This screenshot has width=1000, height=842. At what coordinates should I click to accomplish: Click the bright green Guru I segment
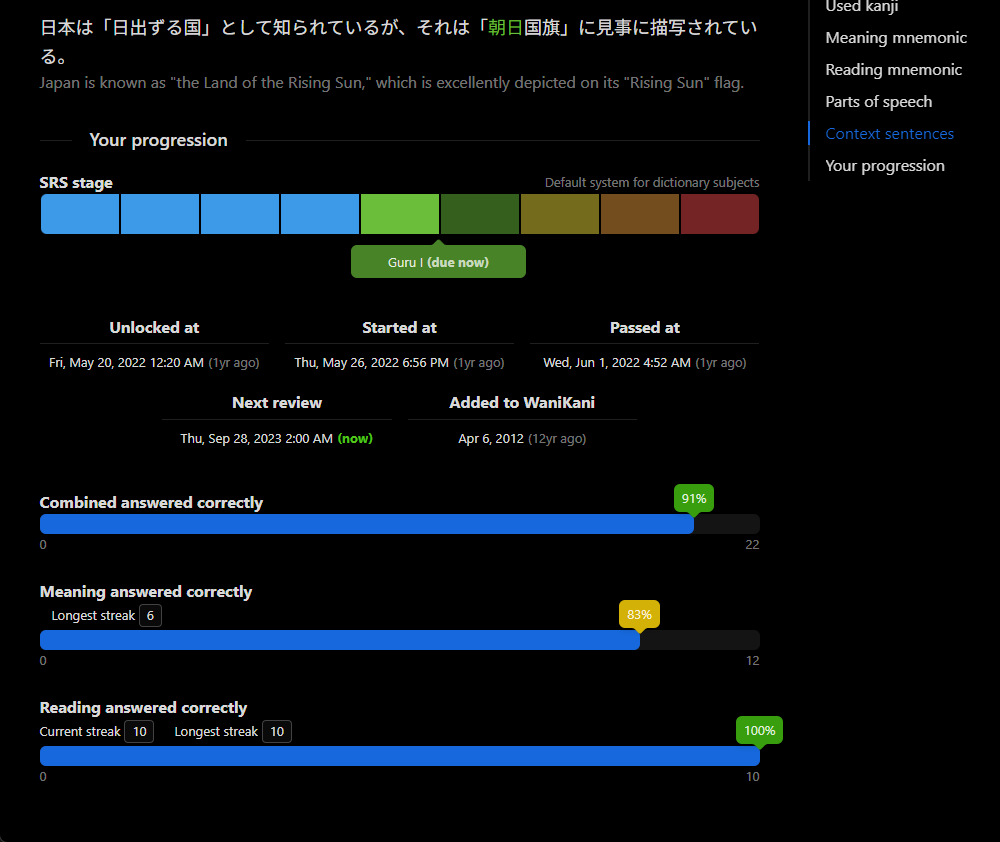click(400, 214)
